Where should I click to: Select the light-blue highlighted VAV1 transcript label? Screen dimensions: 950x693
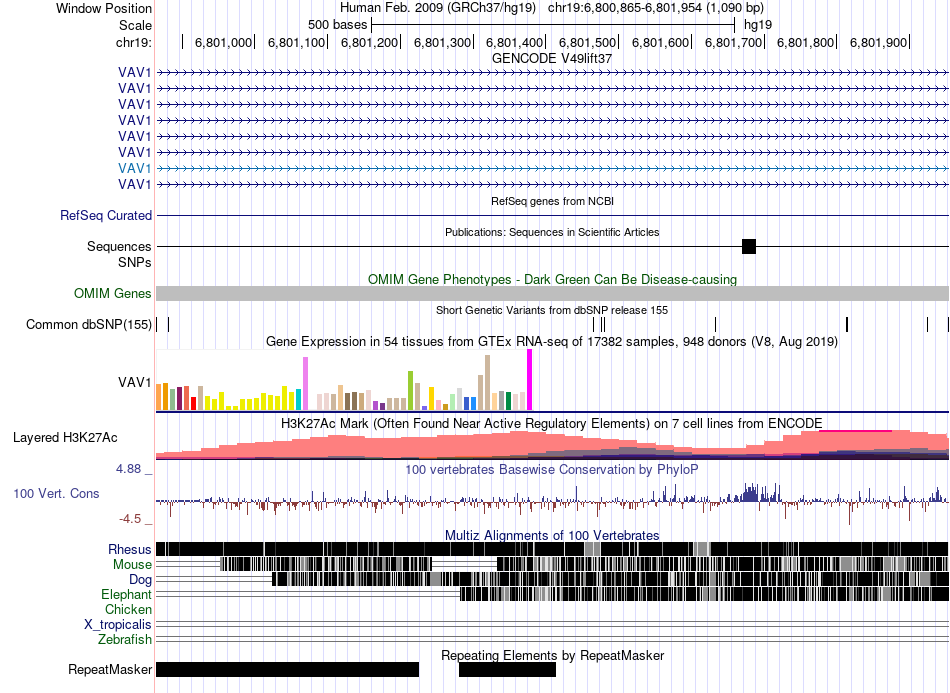tap(135, 168)
